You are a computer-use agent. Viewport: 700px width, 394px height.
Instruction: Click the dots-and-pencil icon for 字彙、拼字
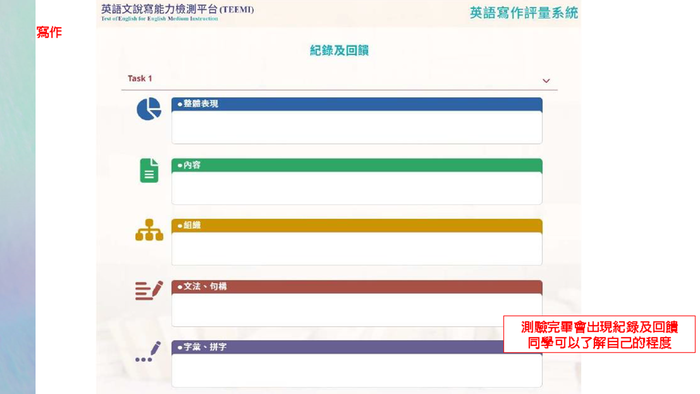148,352
